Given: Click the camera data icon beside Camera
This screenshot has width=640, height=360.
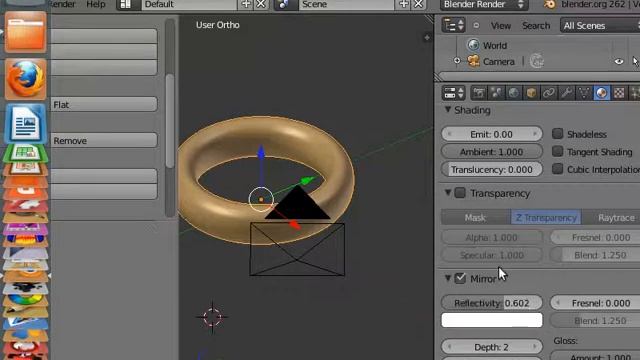Looking at the screenshot, I should coord(536,61).
